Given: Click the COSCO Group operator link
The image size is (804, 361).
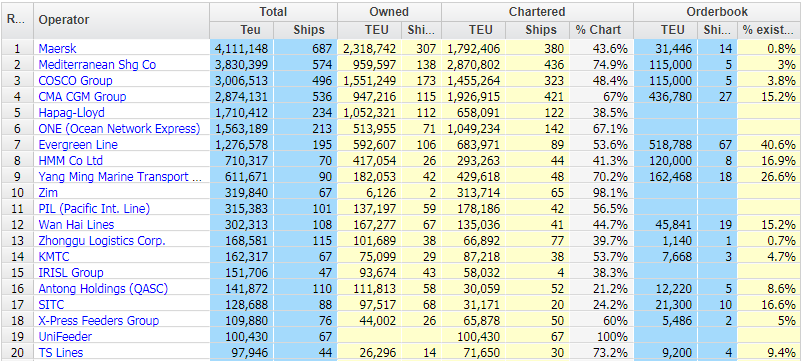Looking at the screenshot, I should coord(75,81).
